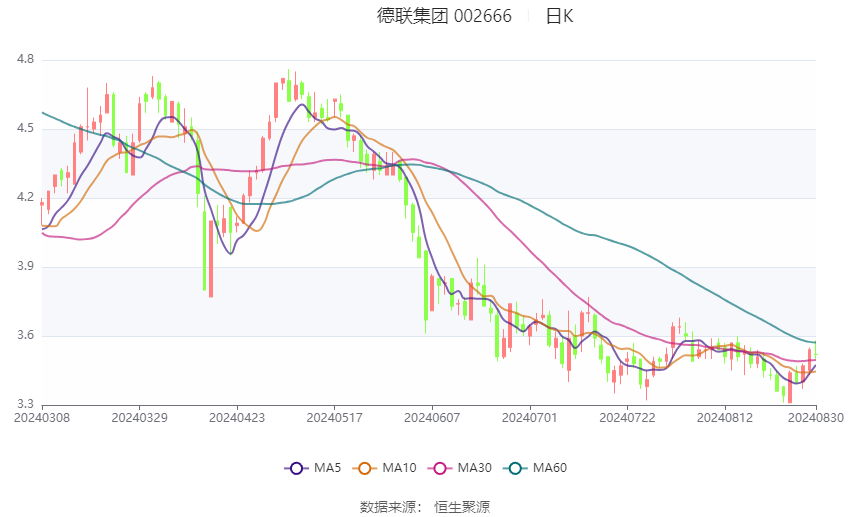The image size is (850, 517).
Task: Click y-axis value 3.3
Action: [25, 404]
